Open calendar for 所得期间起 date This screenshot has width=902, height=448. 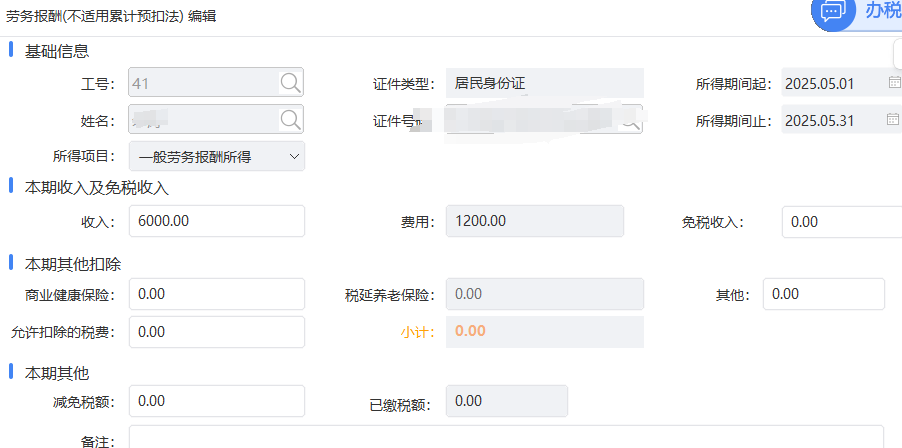894,83
